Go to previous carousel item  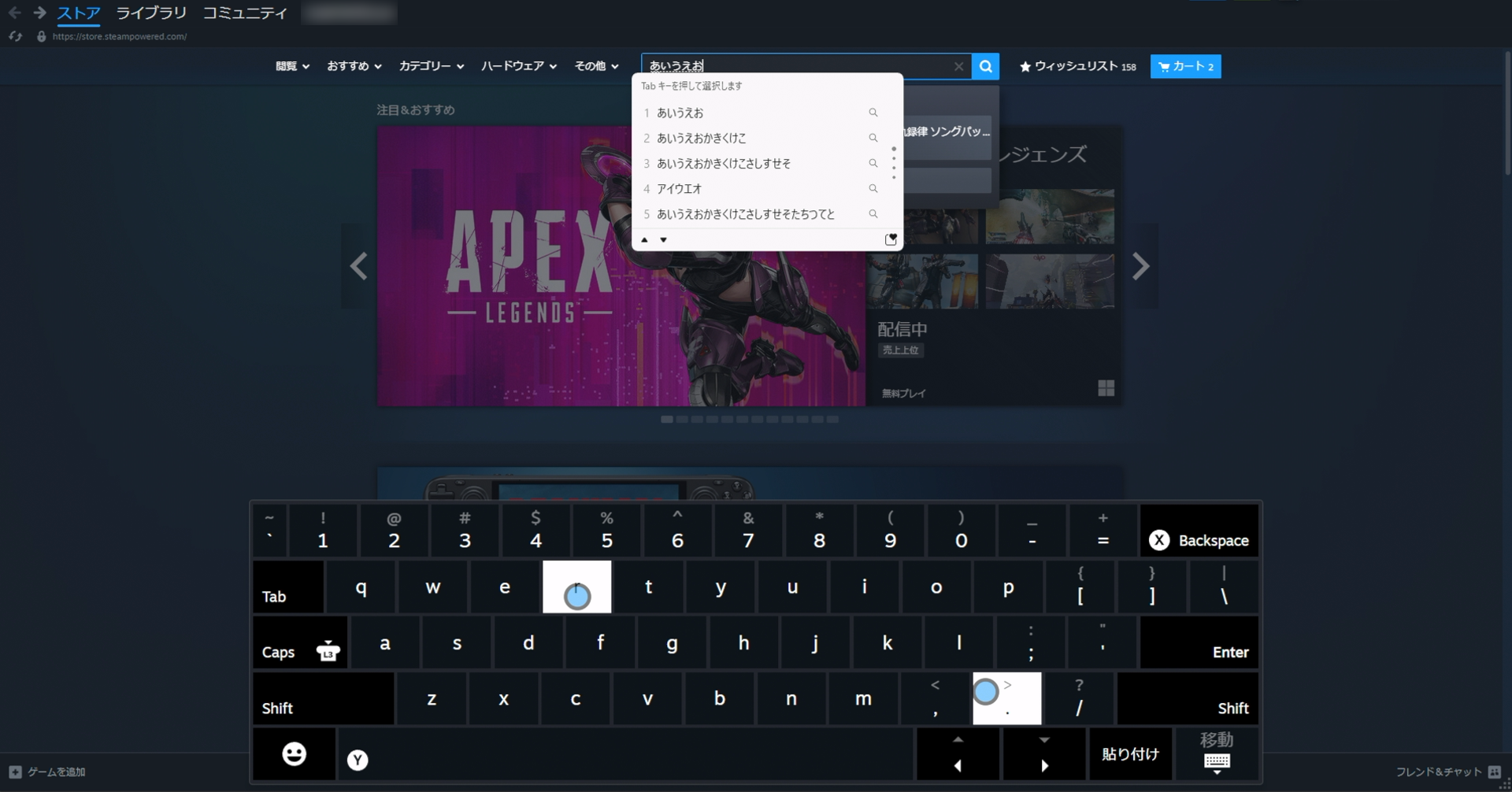[x=358, y=266]
